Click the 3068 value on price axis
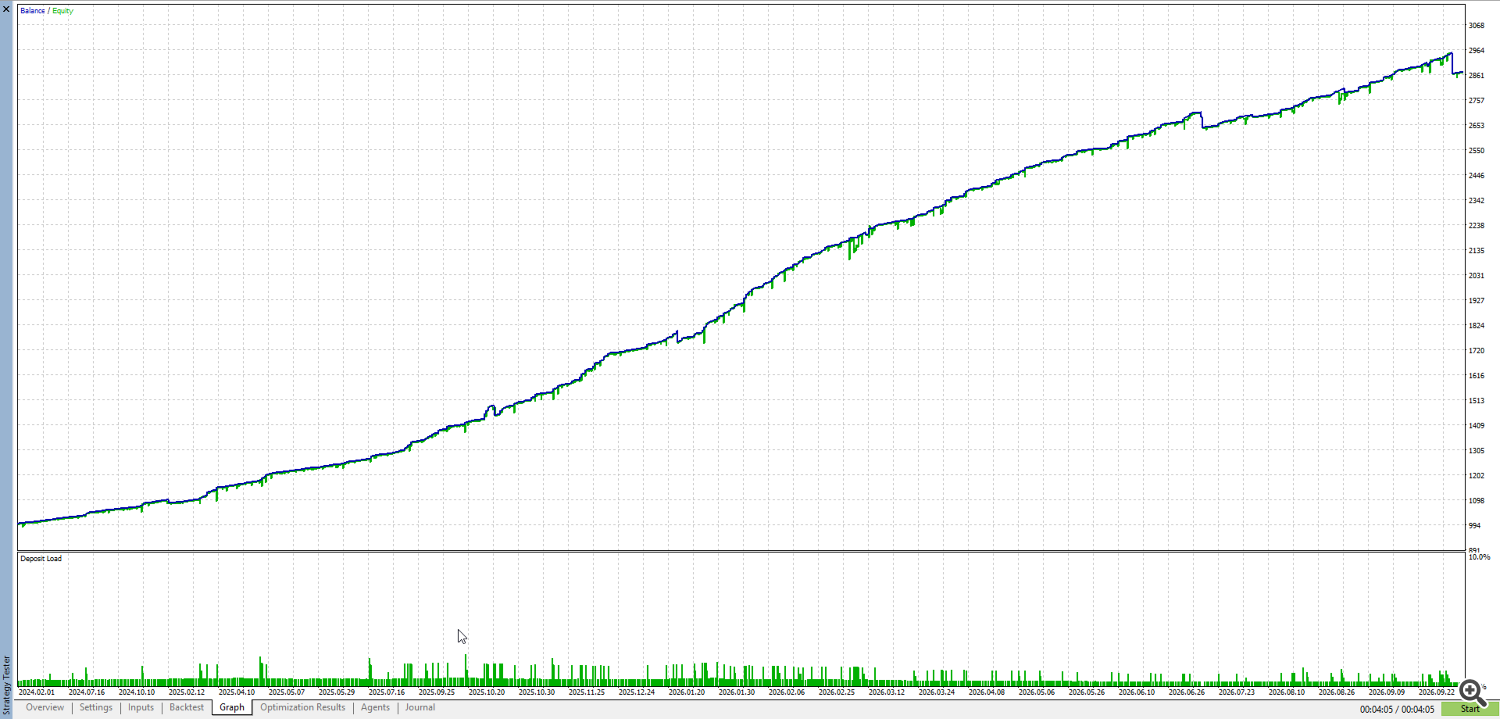Screen dimensions: 1500x719 pos(1476,26)
